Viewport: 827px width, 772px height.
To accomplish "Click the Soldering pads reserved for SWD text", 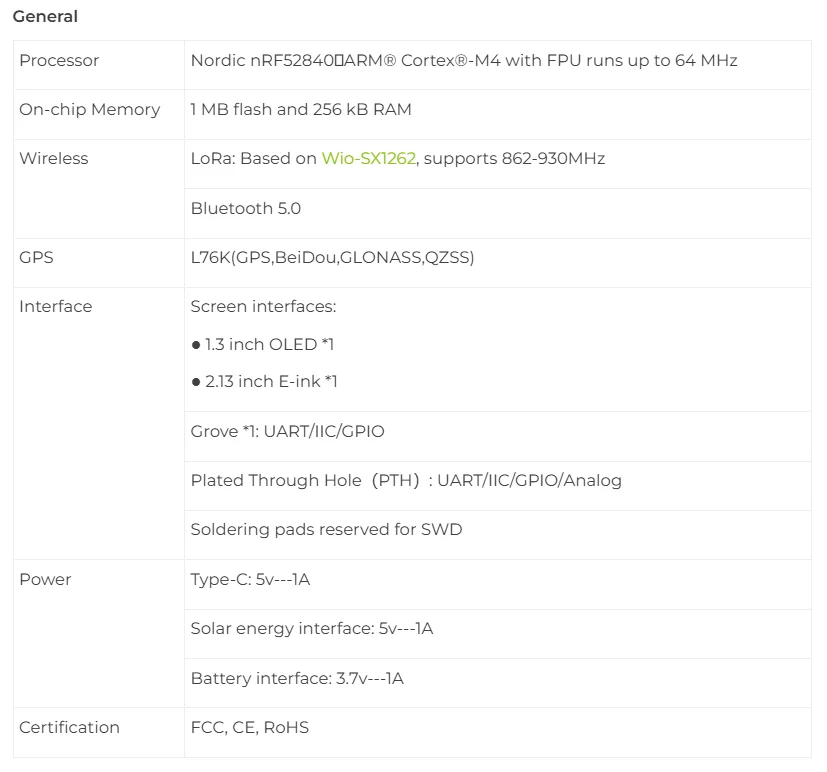I will pos(326,530).
